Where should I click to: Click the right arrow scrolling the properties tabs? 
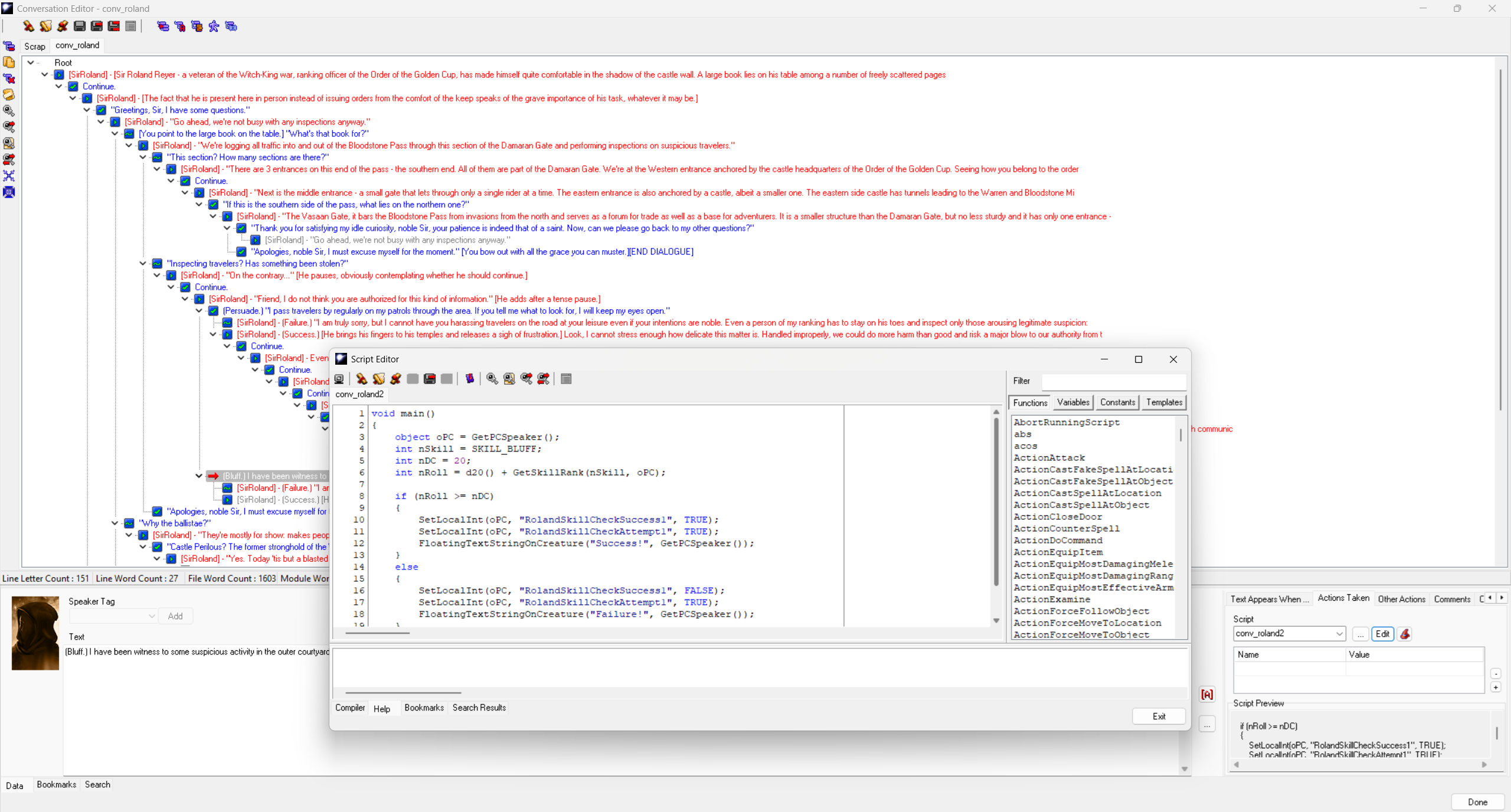[x=1502, y=598]
